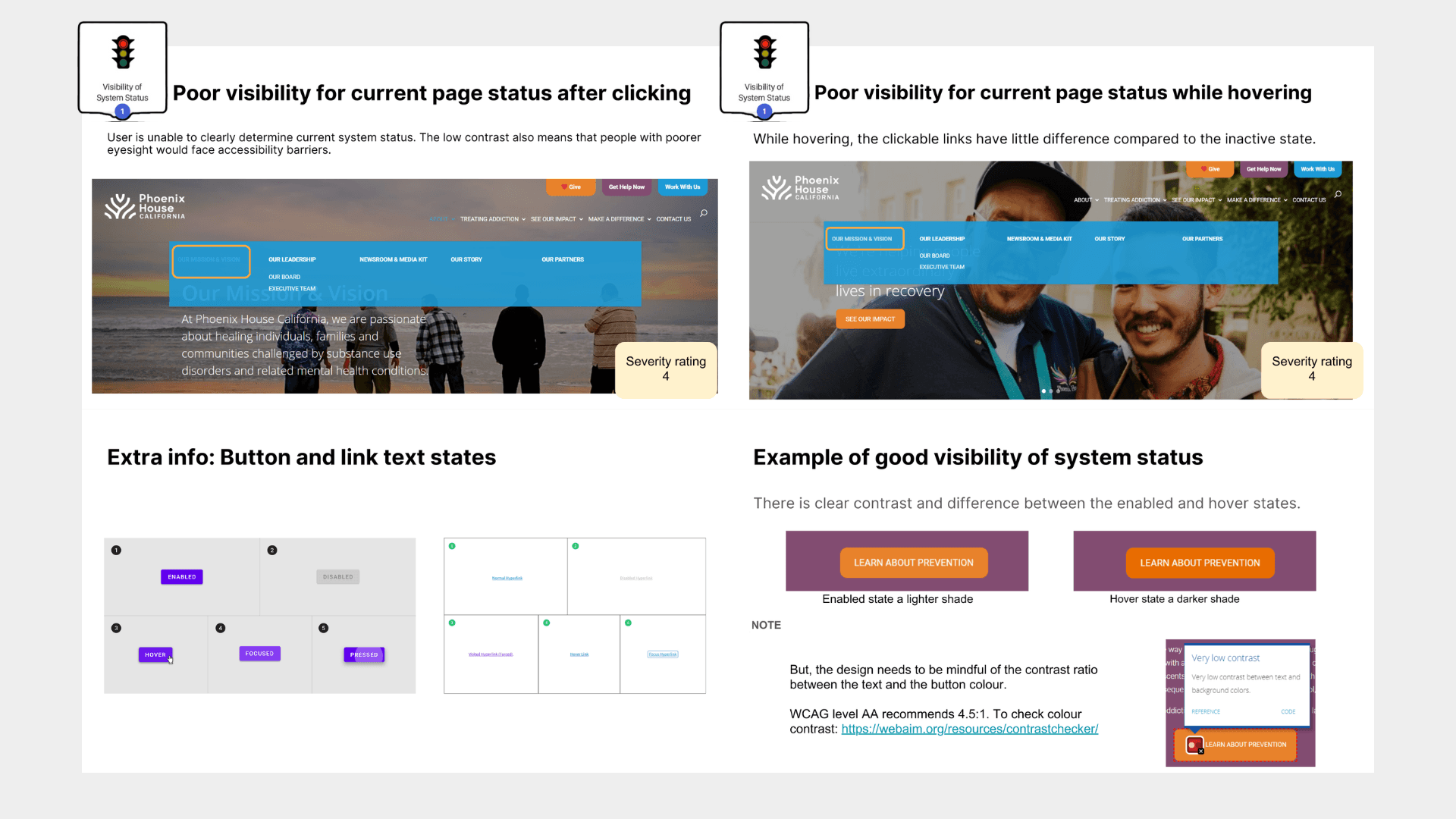Screen dimensions: 1456x819
Task: Expand the ABOUT dropdown in the right screenshot nav
Action: (1086, 200)
